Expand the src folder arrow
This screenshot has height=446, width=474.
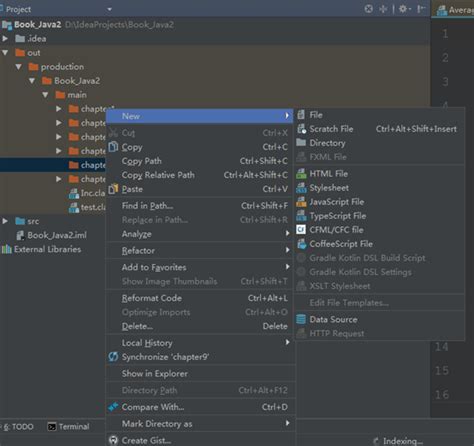tap(5, 221)
